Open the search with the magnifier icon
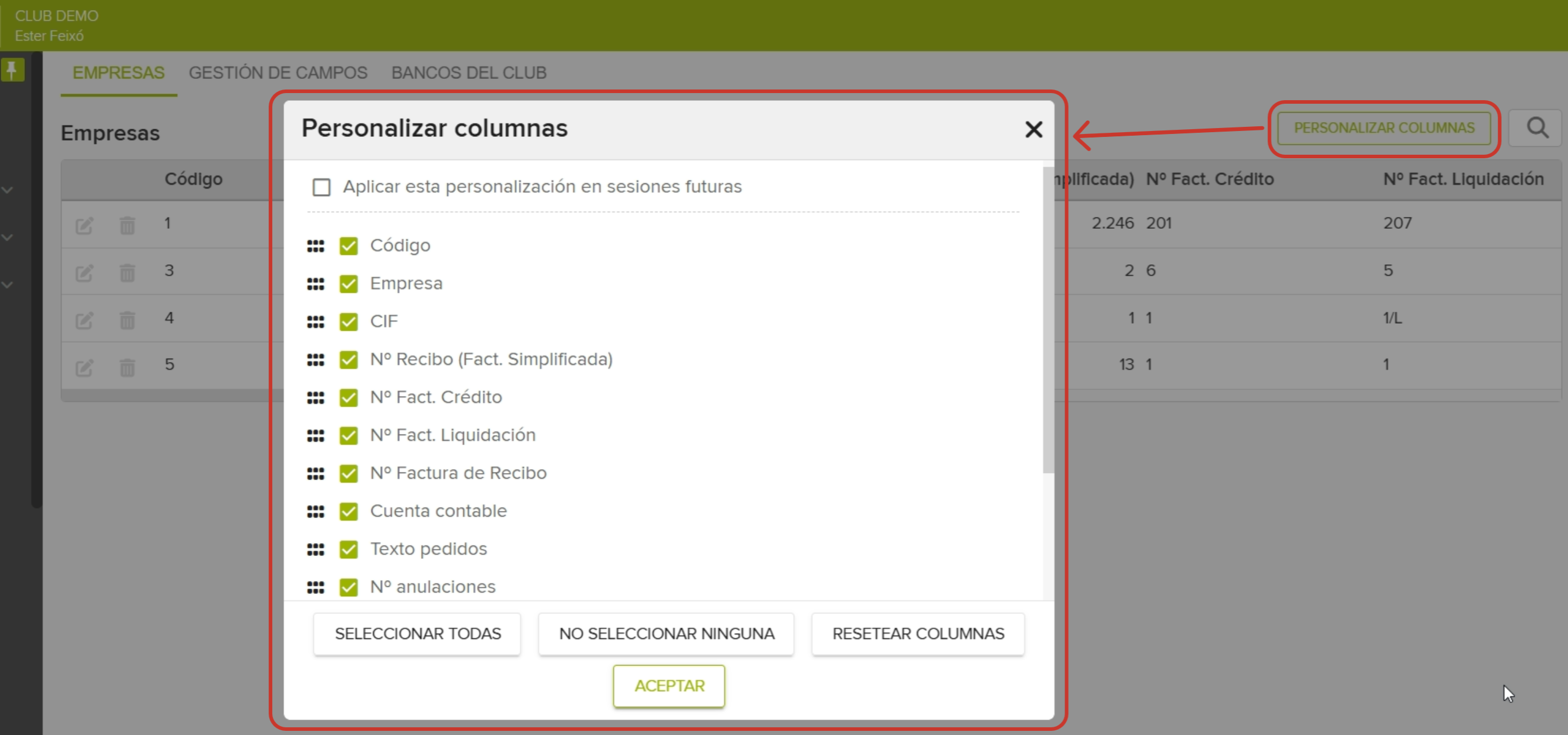1568x735 pixels. tap(1537, 128)
